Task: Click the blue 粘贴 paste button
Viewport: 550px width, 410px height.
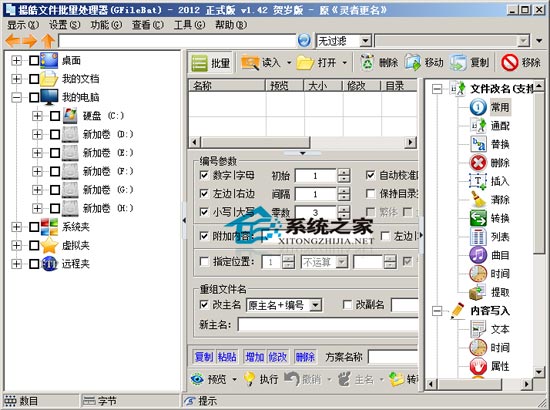Action: pos(227,357)
